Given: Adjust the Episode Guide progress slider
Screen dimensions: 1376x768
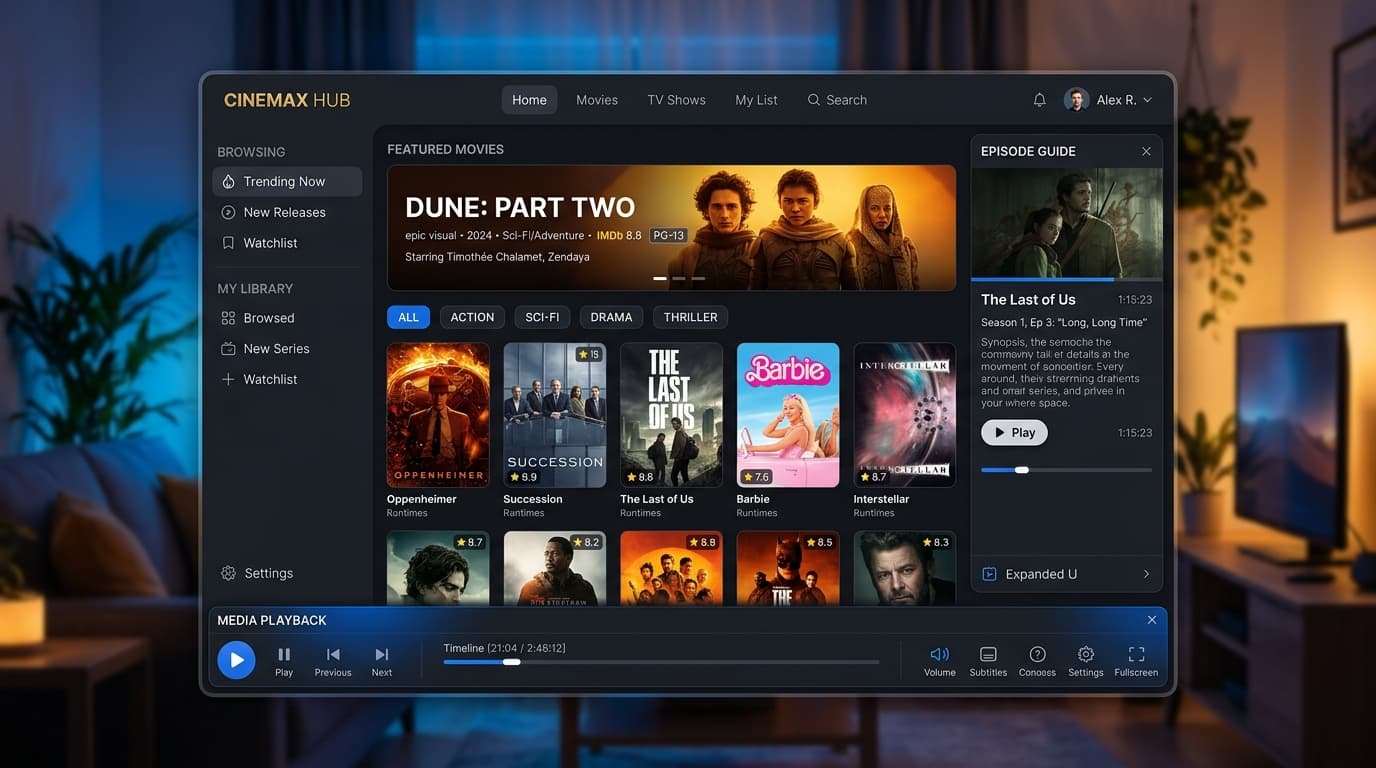Looking at the screenshot, I should [1021, 470].
